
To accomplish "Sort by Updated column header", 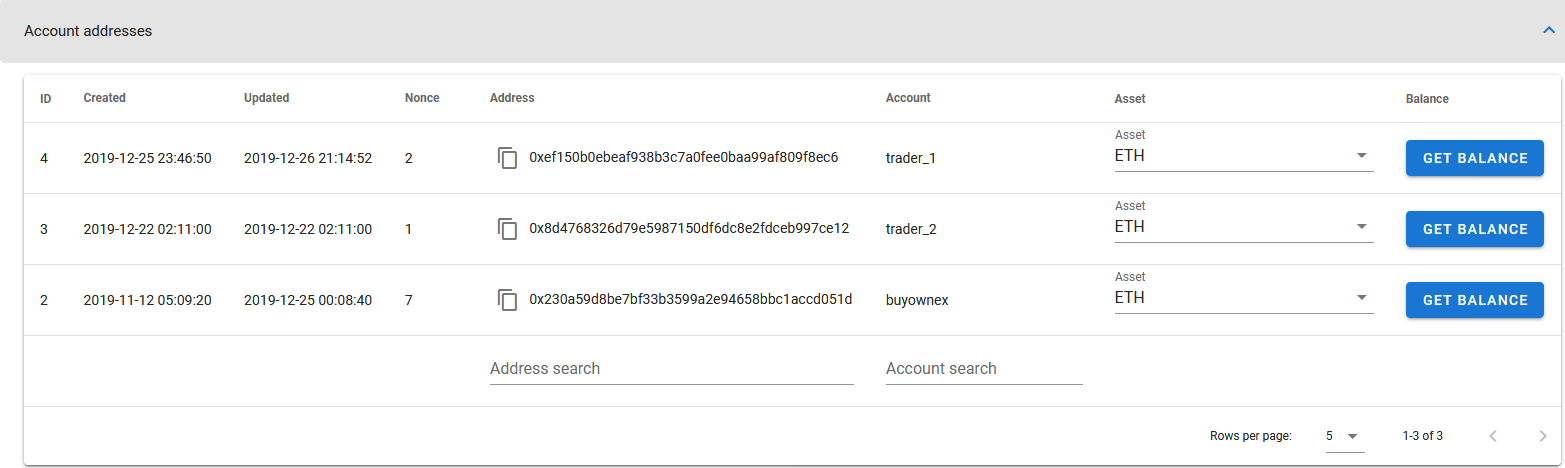I will click(267, 98).
